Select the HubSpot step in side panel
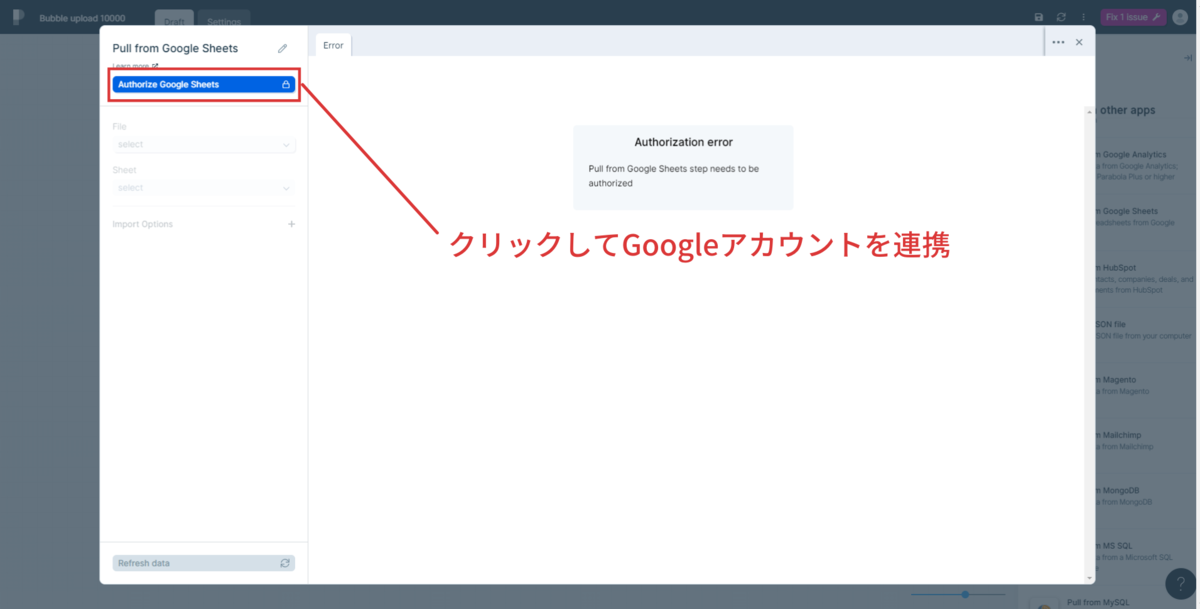The width and height of the screenshot is (1200, 609). pos(1145,278)
